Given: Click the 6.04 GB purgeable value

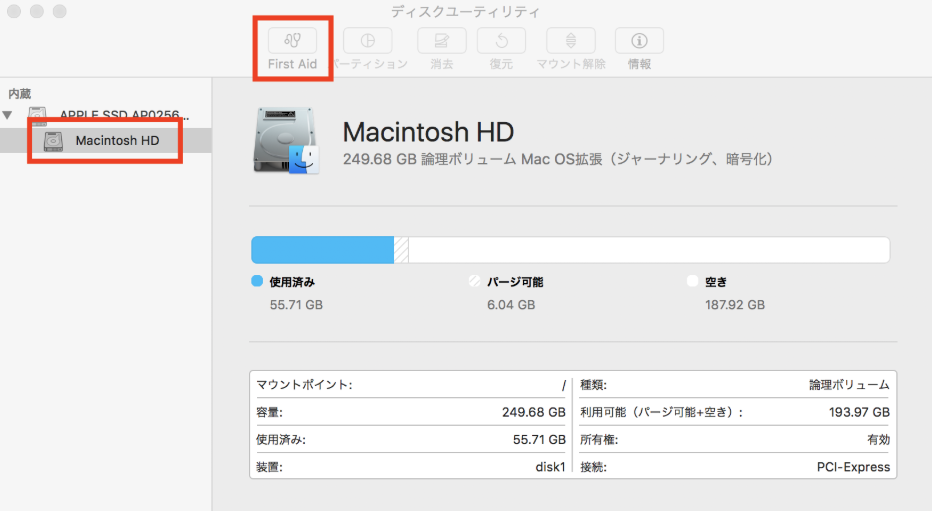Looking at the screenshot, I should point(511,305).
